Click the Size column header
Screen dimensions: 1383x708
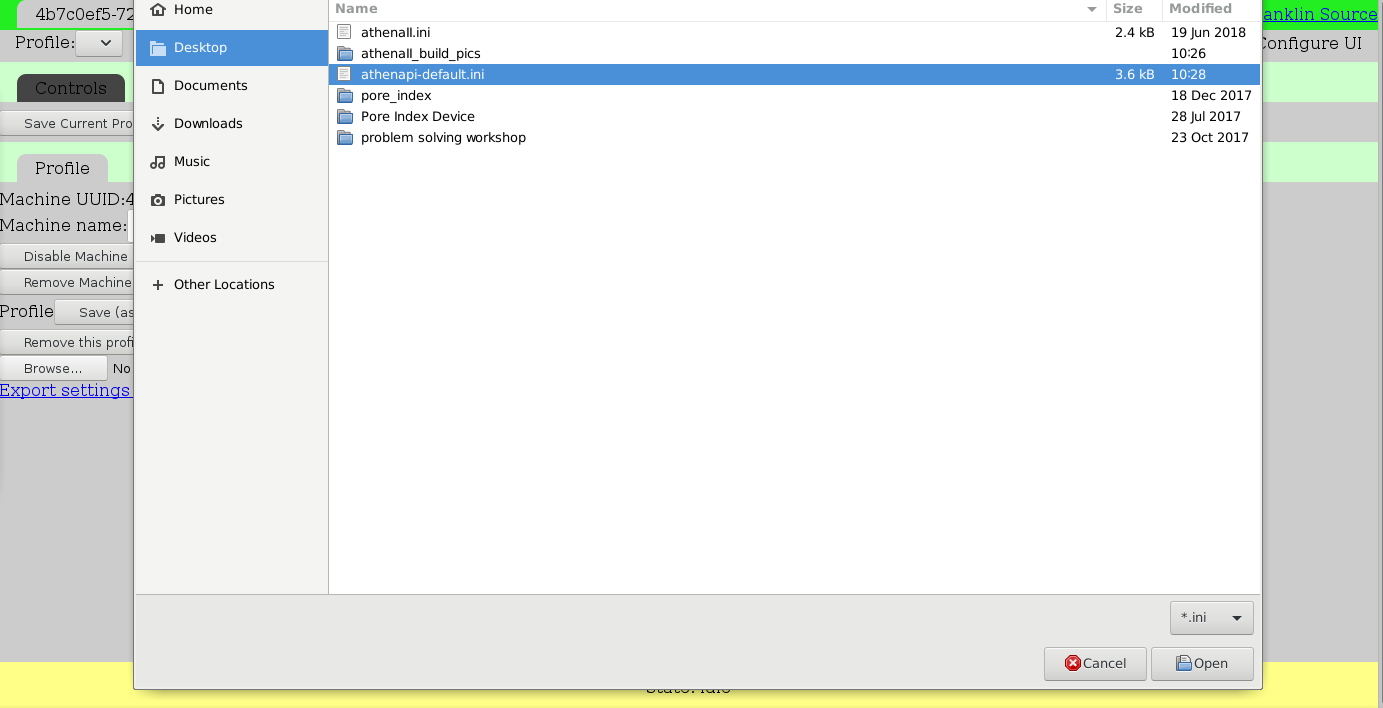pos(1128,9)
